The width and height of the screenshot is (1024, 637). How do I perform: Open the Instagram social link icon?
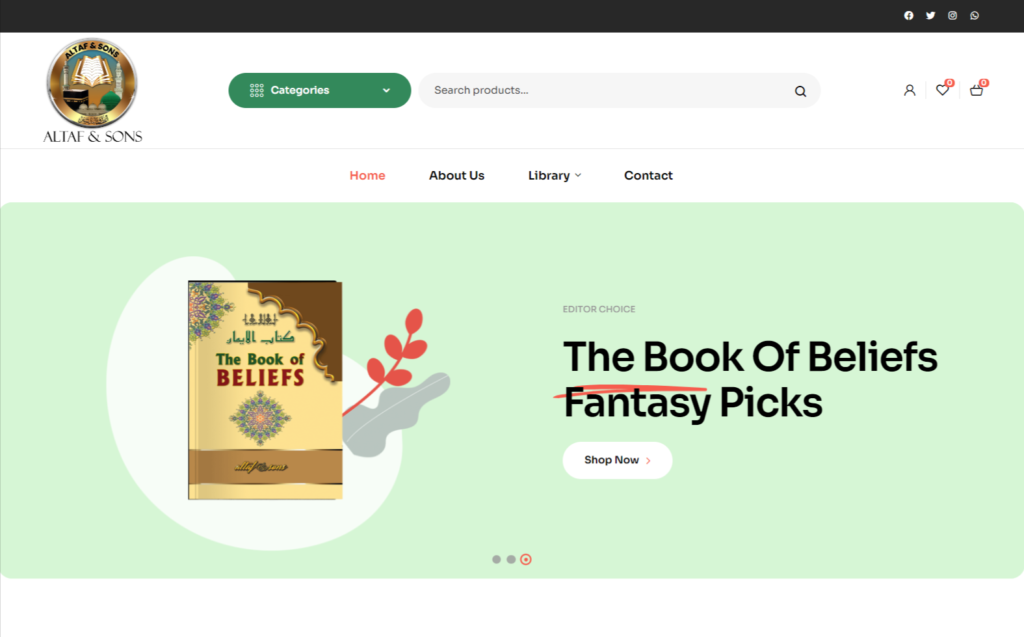point(952,16)
